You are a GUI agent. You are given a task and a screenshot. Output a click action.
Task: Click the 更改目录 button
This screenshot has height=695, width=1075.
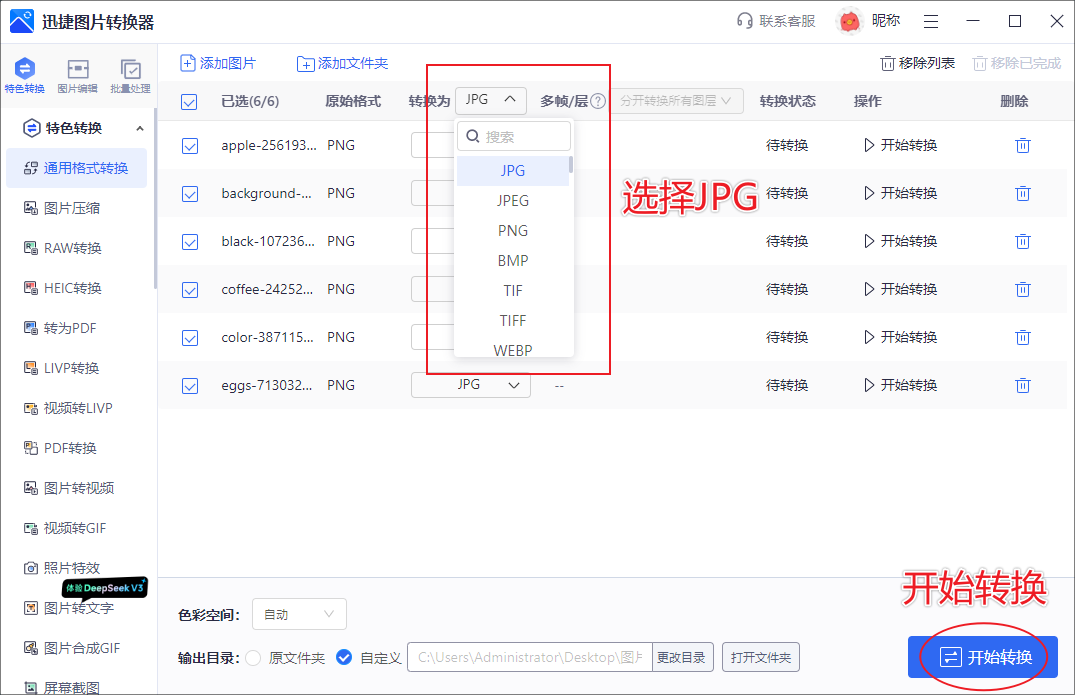point(682,657)
